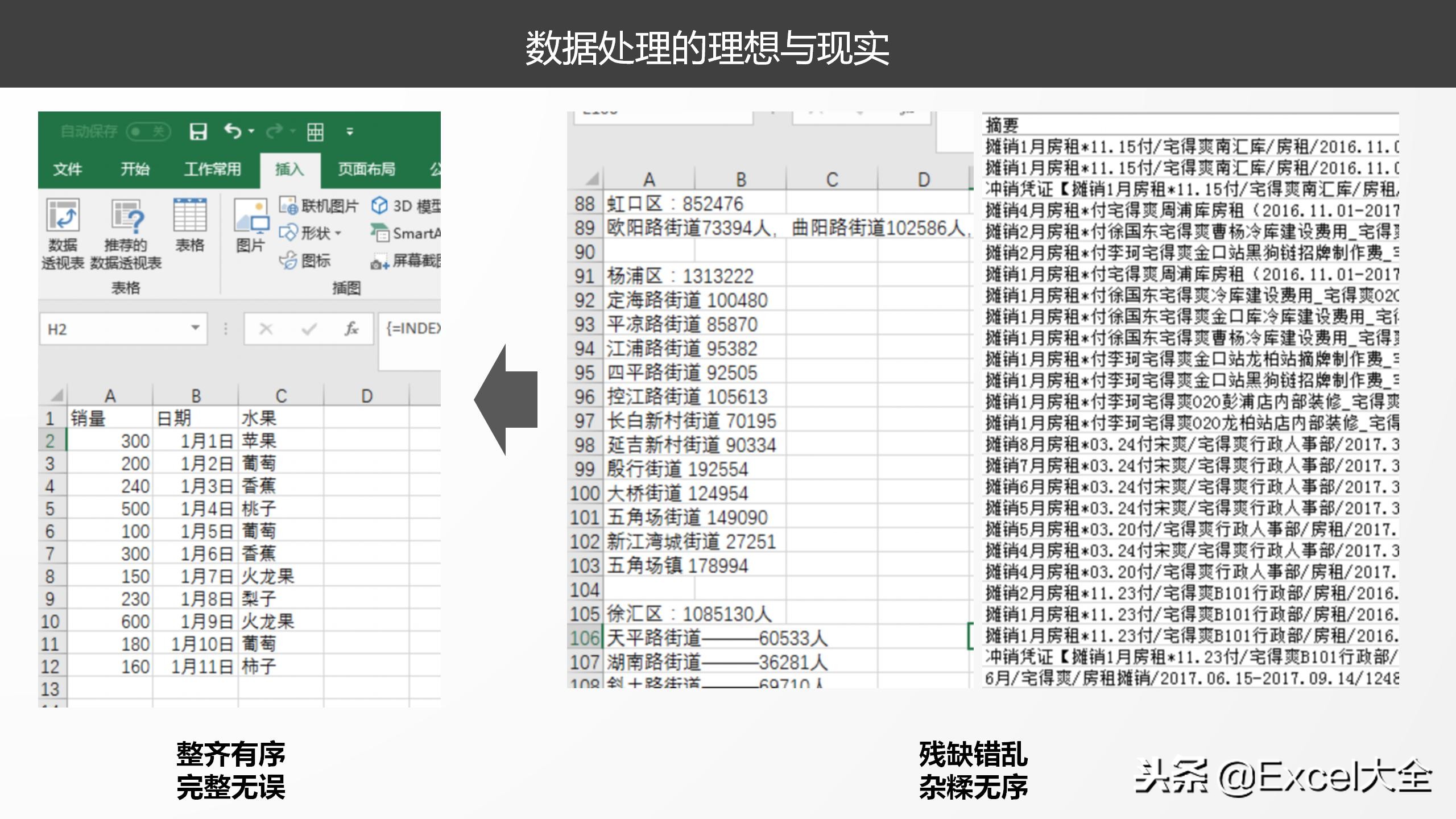1456x819 pixels.
Task: Confirm entry with the checkmark button
Action: (x=308, y=329)
